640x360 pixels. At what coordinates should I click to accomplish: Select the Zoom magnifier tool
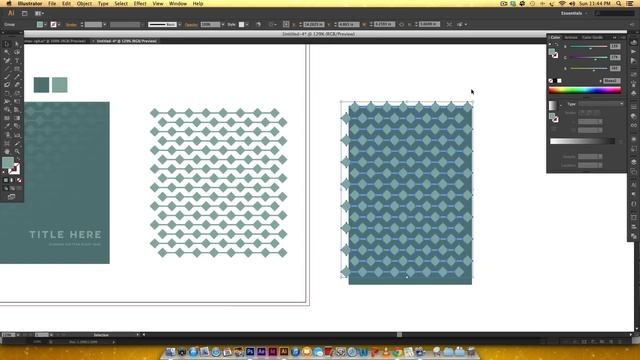click(17, 152)
